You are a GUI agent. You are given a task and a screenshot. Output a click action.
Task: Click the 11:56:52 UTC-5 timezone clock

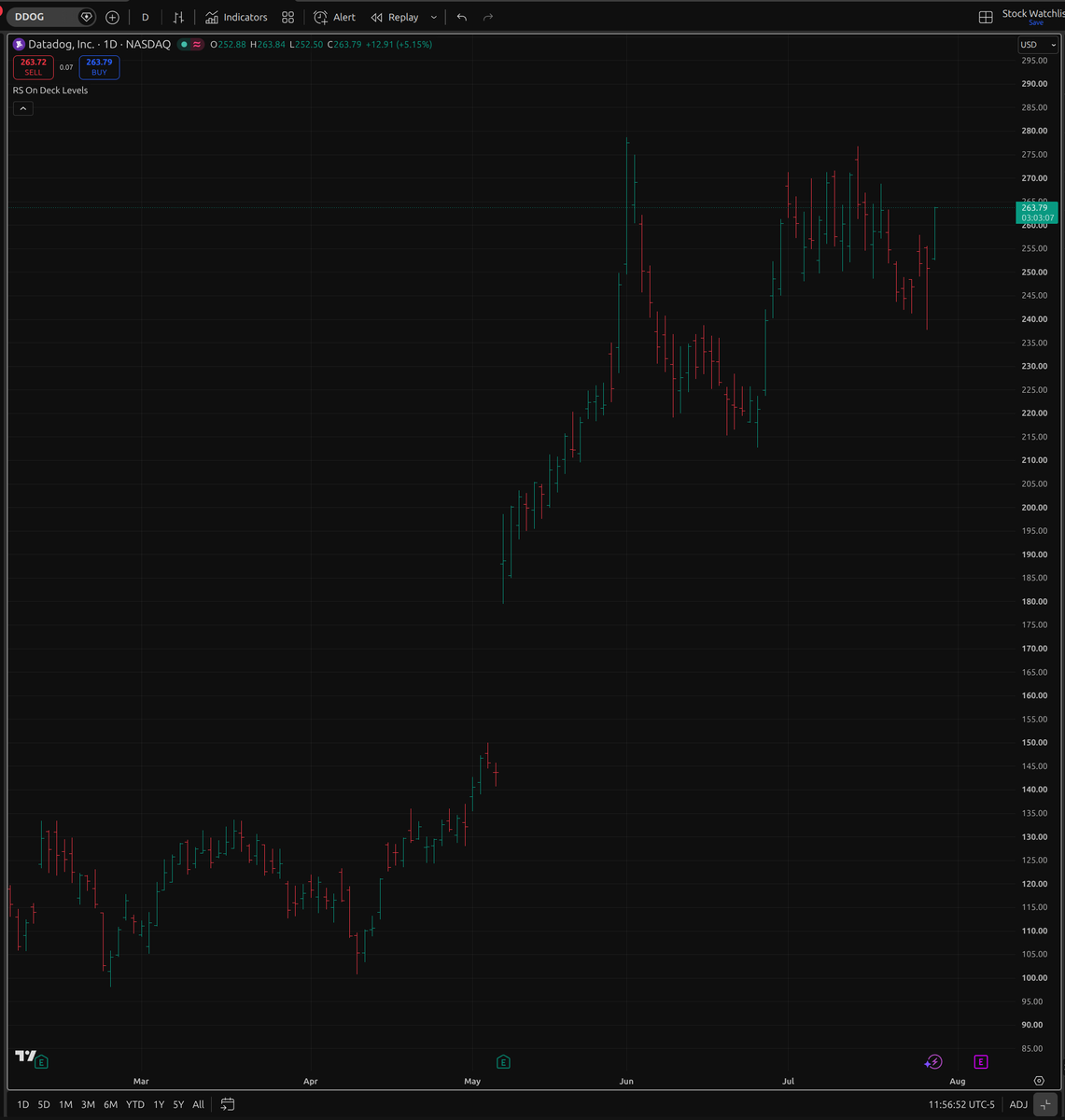960,1104
